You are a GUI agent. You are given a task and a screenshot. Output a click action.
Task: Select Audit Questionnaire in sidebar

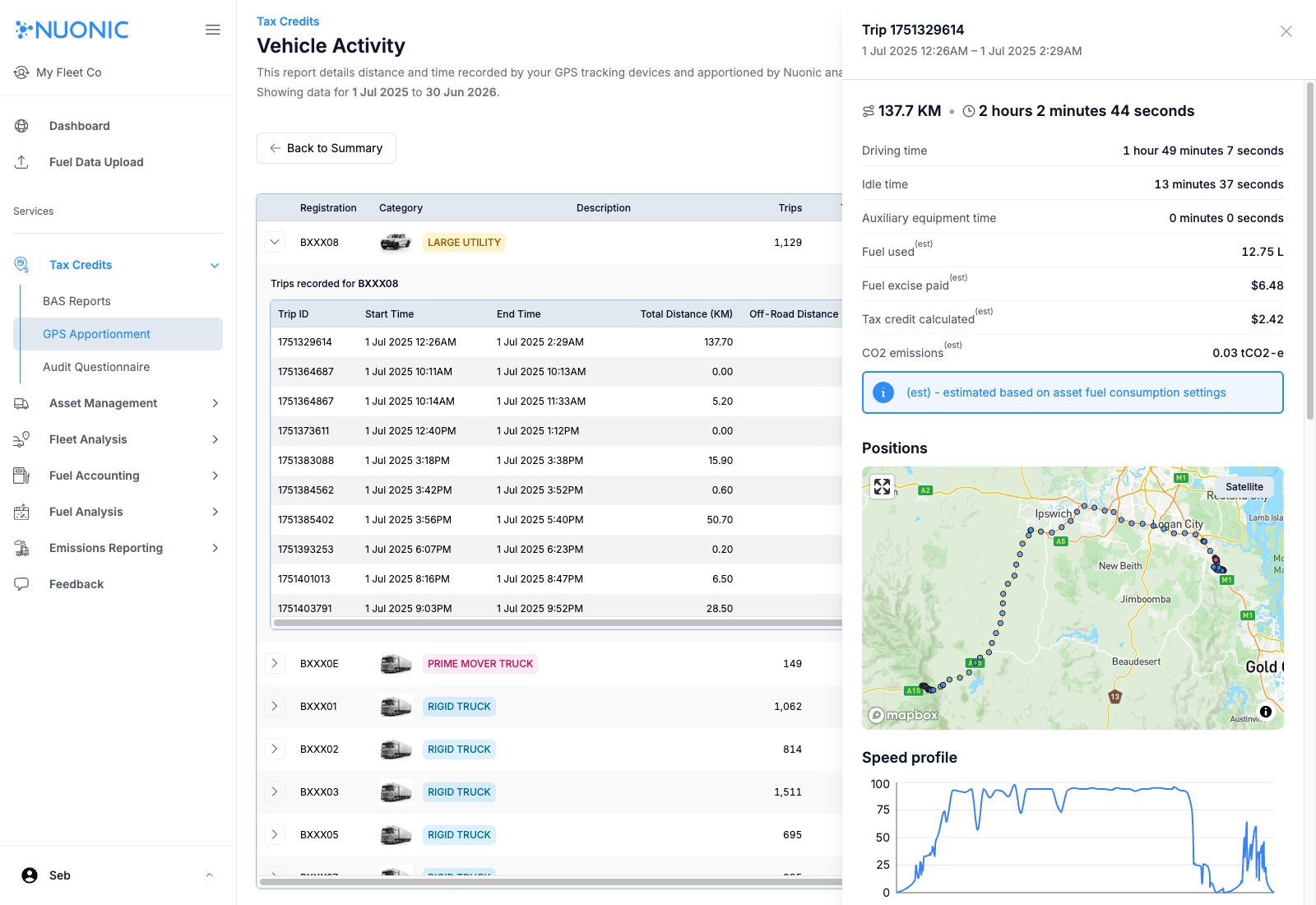(96, 367)
